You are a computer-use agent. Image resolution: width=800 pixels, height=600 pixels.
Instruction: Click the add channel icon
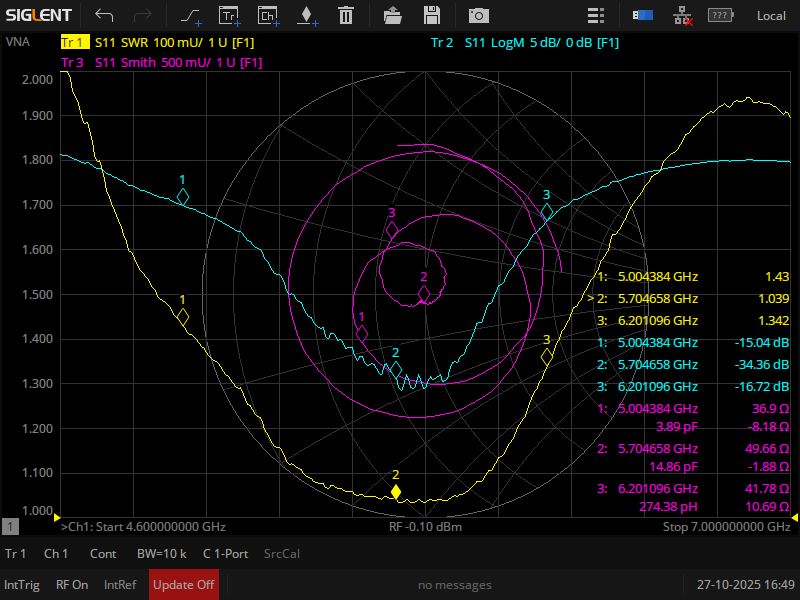pos(268,15)
